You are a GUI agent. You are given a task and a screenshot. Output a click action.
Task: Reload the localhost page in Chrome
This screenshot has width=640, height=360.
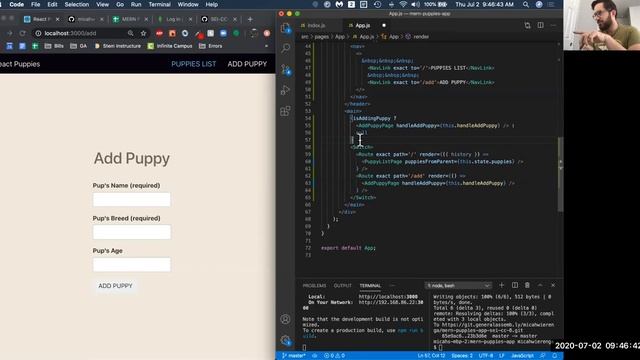pos(22,33)
